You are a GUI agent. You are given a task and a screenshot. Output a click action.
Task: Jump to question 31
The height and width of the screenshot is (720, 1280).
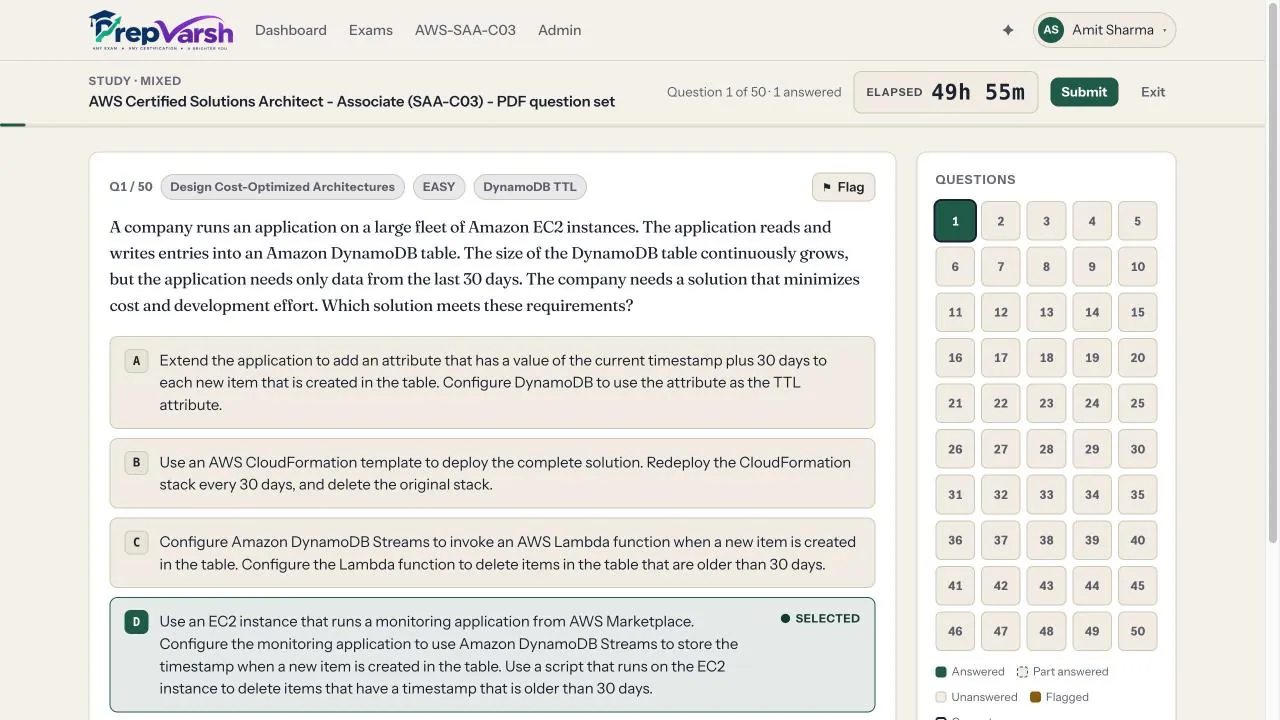pyautogui.click(x=955, y=494)
